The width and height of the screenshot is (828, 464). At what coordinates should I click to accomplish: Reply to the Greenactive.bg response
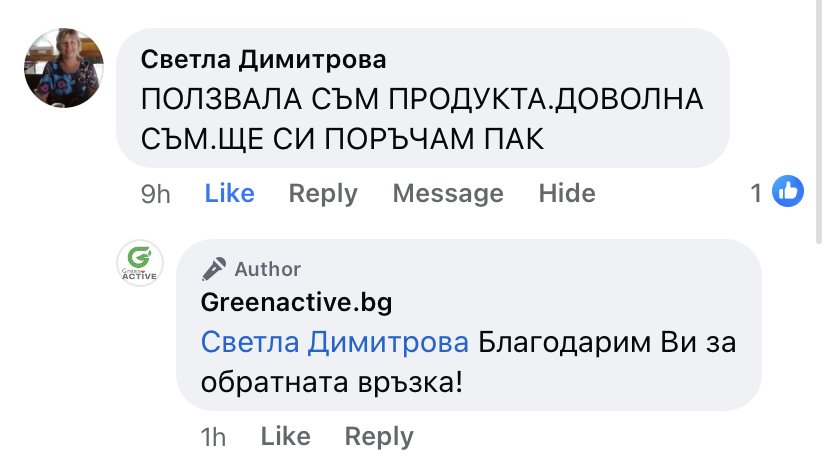pos(379,438)
